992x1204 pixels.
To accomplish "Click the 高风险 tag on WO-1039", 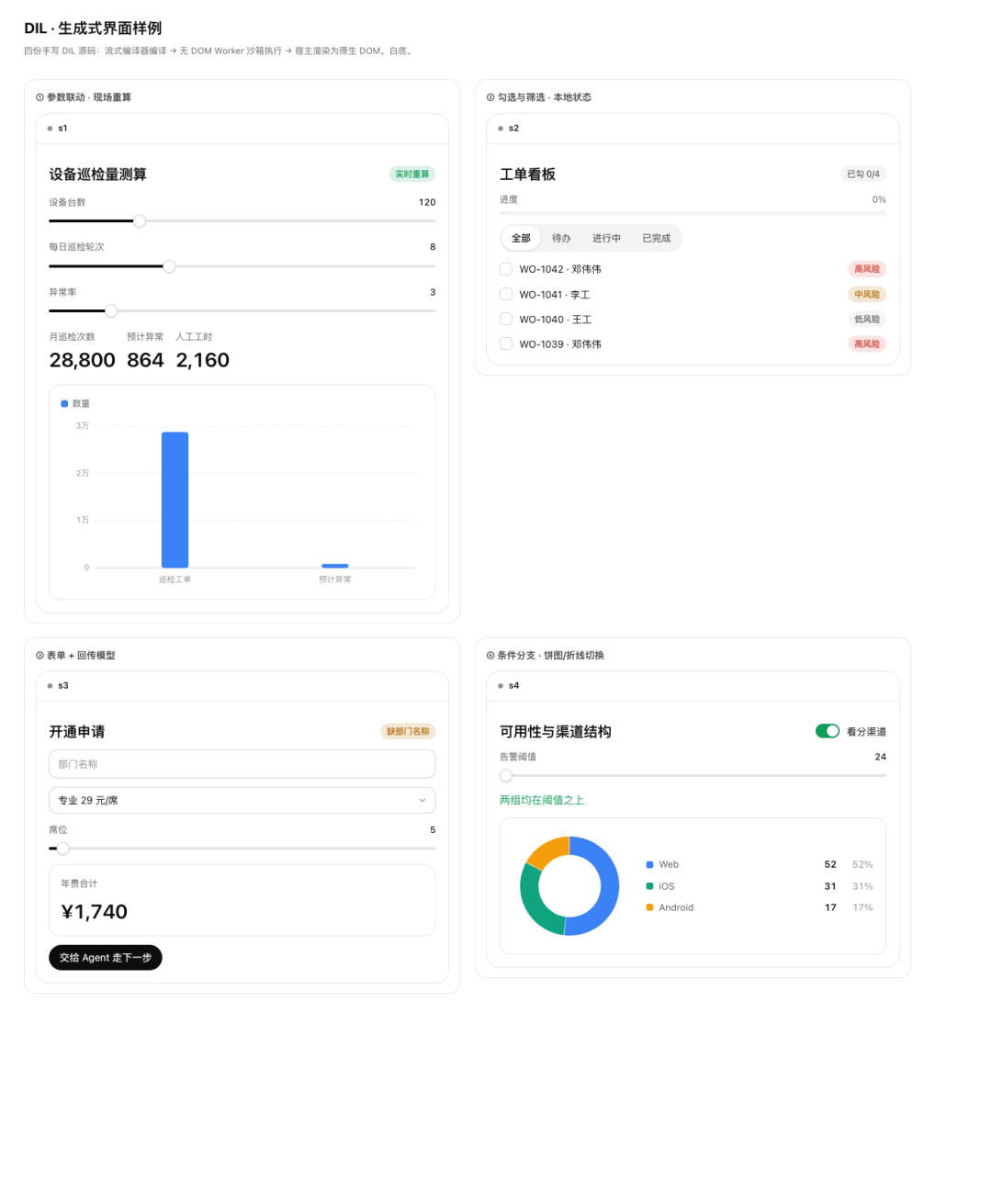I will click(x=867, y=343).
